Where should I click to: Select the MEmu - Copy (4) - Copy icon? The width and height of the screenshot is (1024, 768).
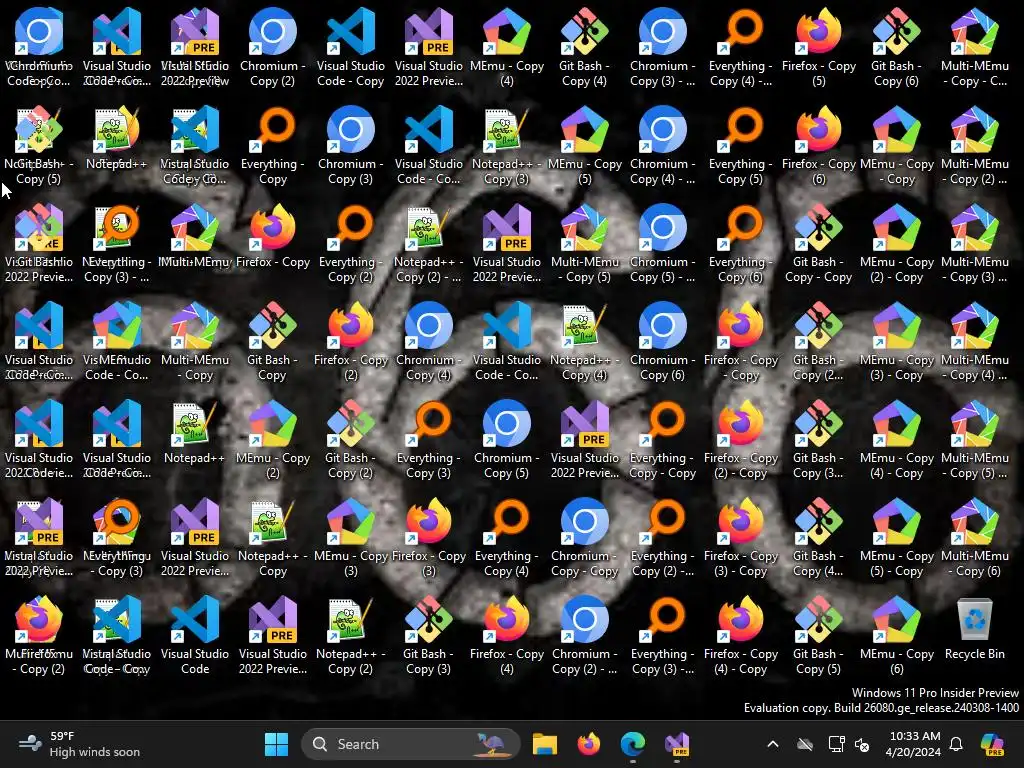(x=896, y=440)
